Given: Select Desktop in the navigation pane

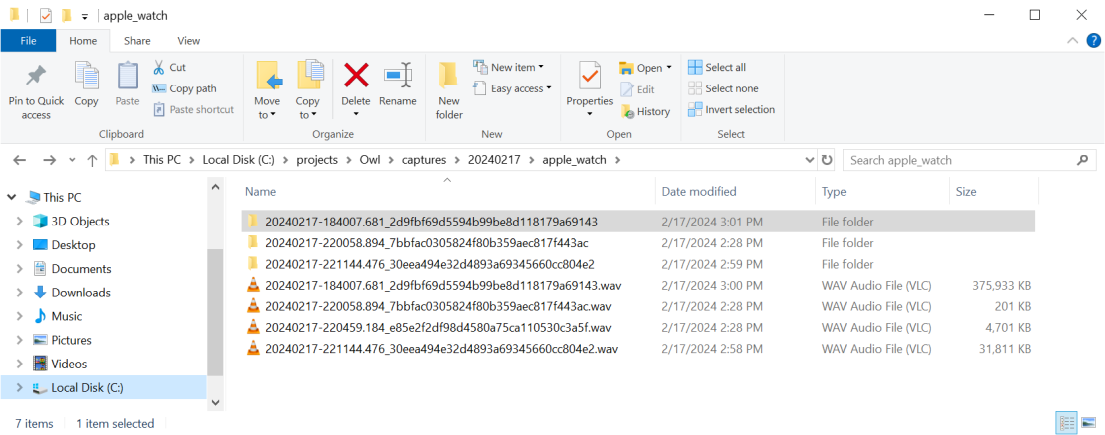Looking at the screenshot, I should pos(73,245).
